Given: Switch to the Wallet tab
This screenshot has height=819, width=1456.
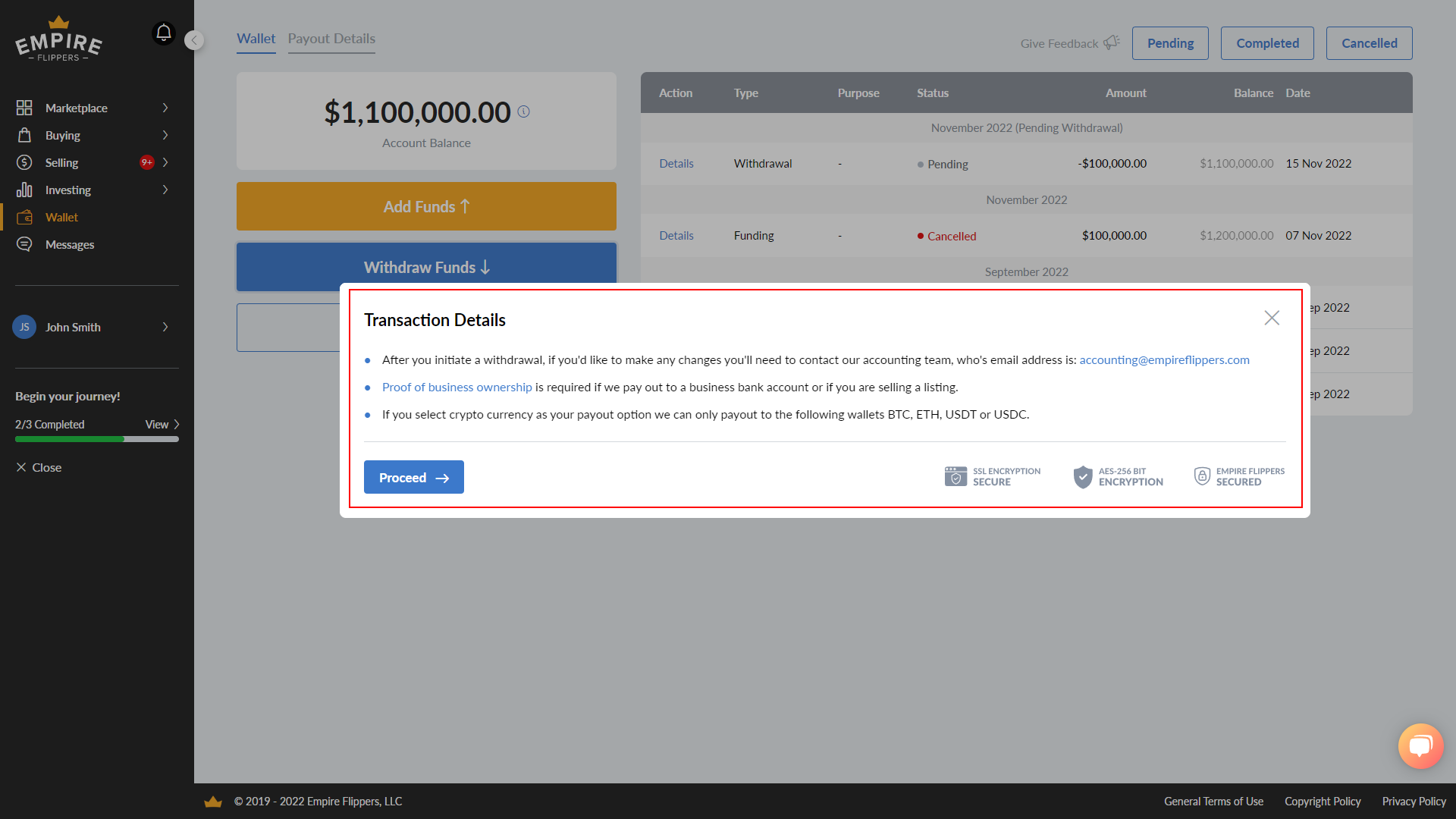Looking at the screenshot, I should pos(256,39).
